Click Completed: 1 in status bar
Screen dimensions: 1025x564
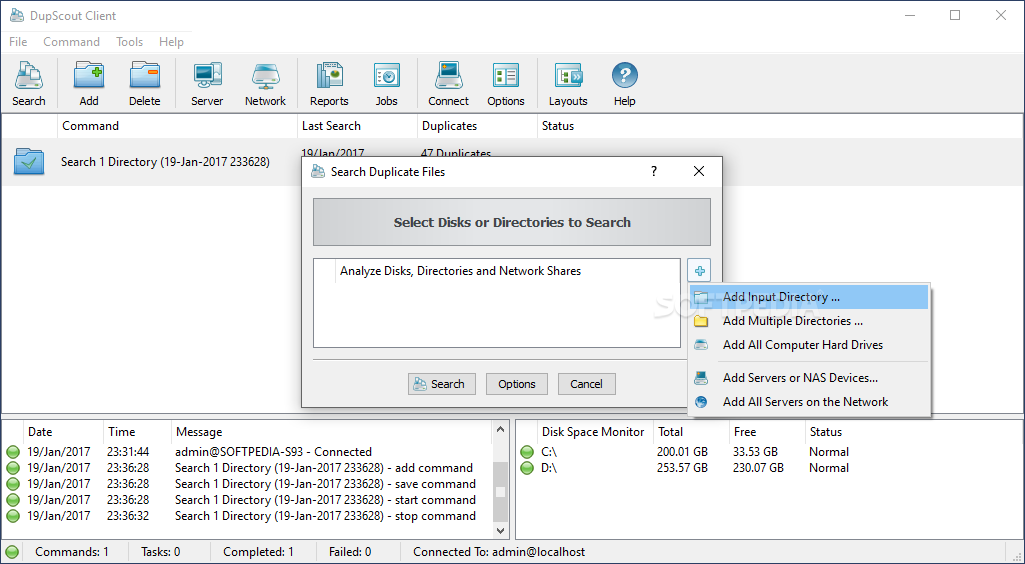click(258, 552)
